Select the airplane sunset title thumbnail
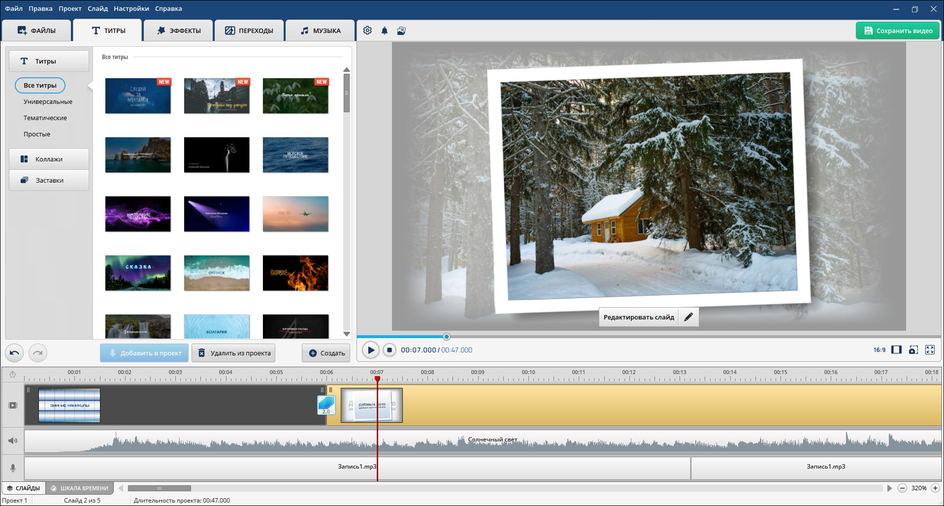The image size is (944, 506). pyautogui.click(x=296, y=214)
